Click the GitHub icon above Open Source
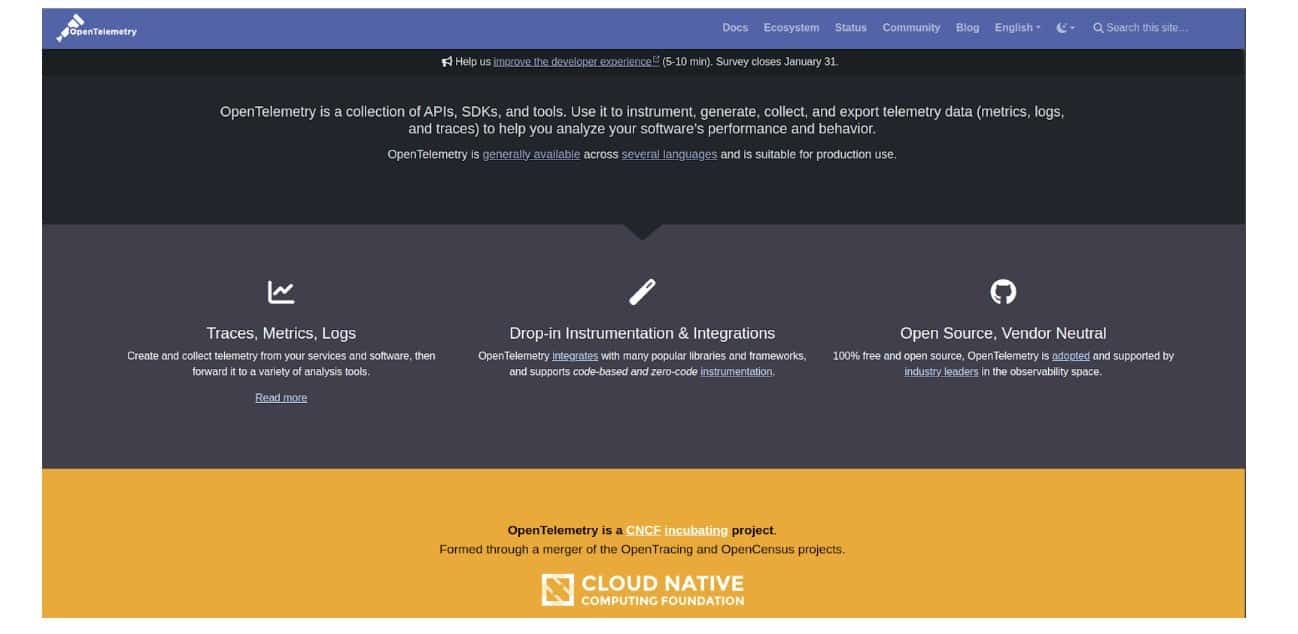Viewport: 1298px width, 634px height. pos(1003,292)
